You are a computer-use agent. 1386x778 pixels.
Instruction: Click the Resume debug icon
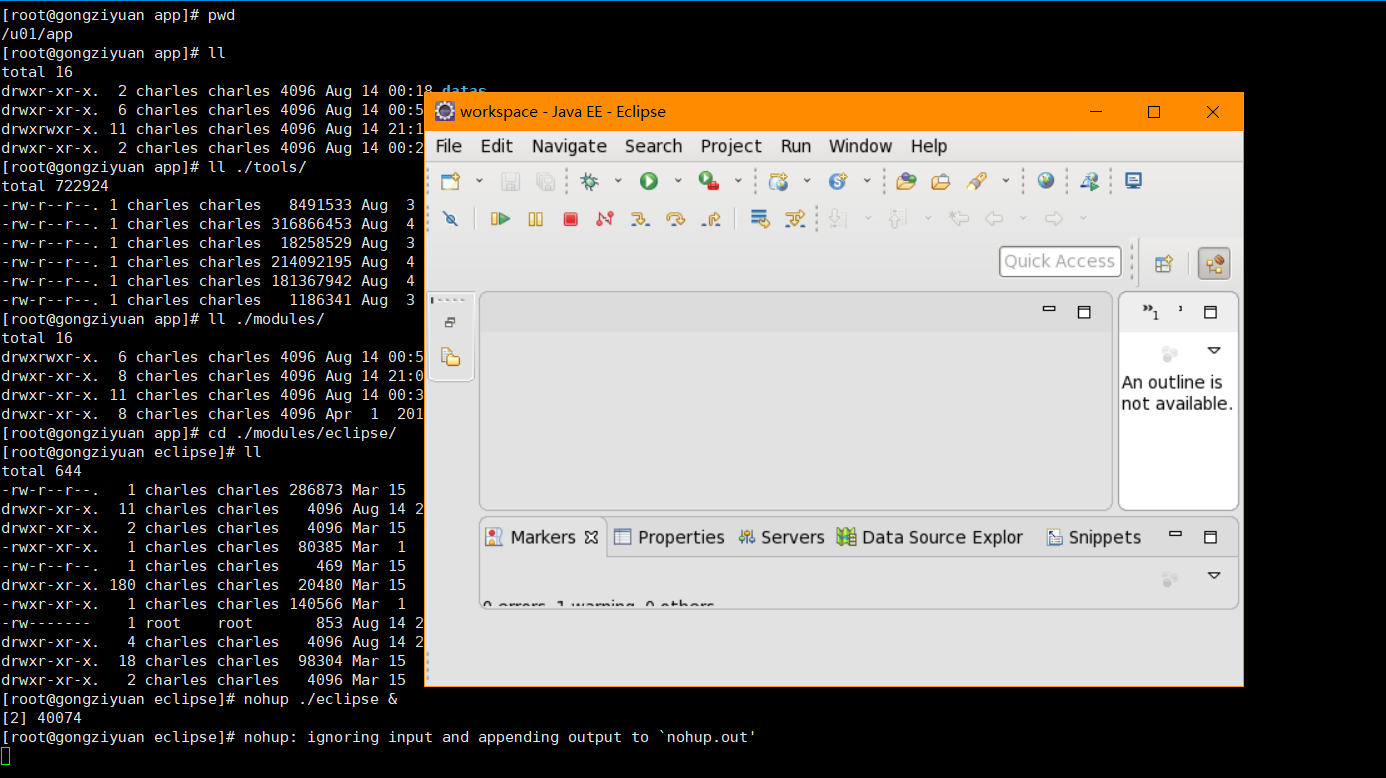(x=500, y=218)
